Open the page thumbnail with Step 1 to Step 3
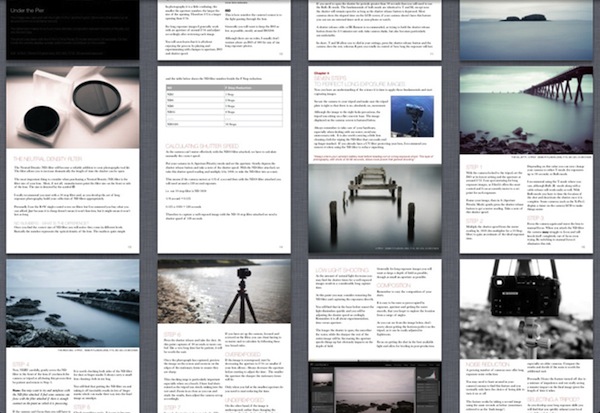 coord(526,160)
